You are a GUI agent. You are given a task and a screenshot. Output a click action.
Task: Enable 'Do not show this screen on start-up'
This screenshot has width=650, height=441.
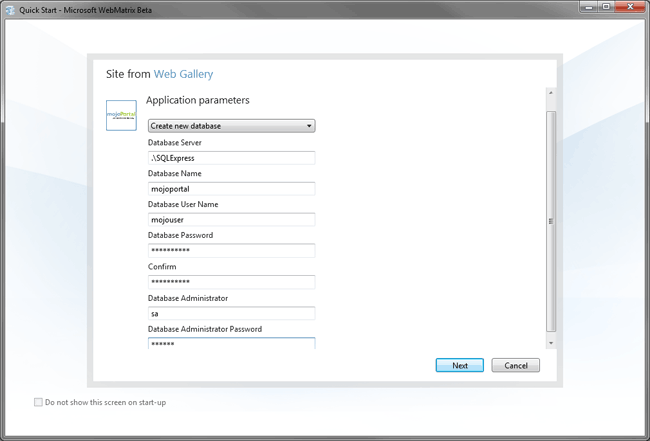pyautogui.click(x=39, y=403)
